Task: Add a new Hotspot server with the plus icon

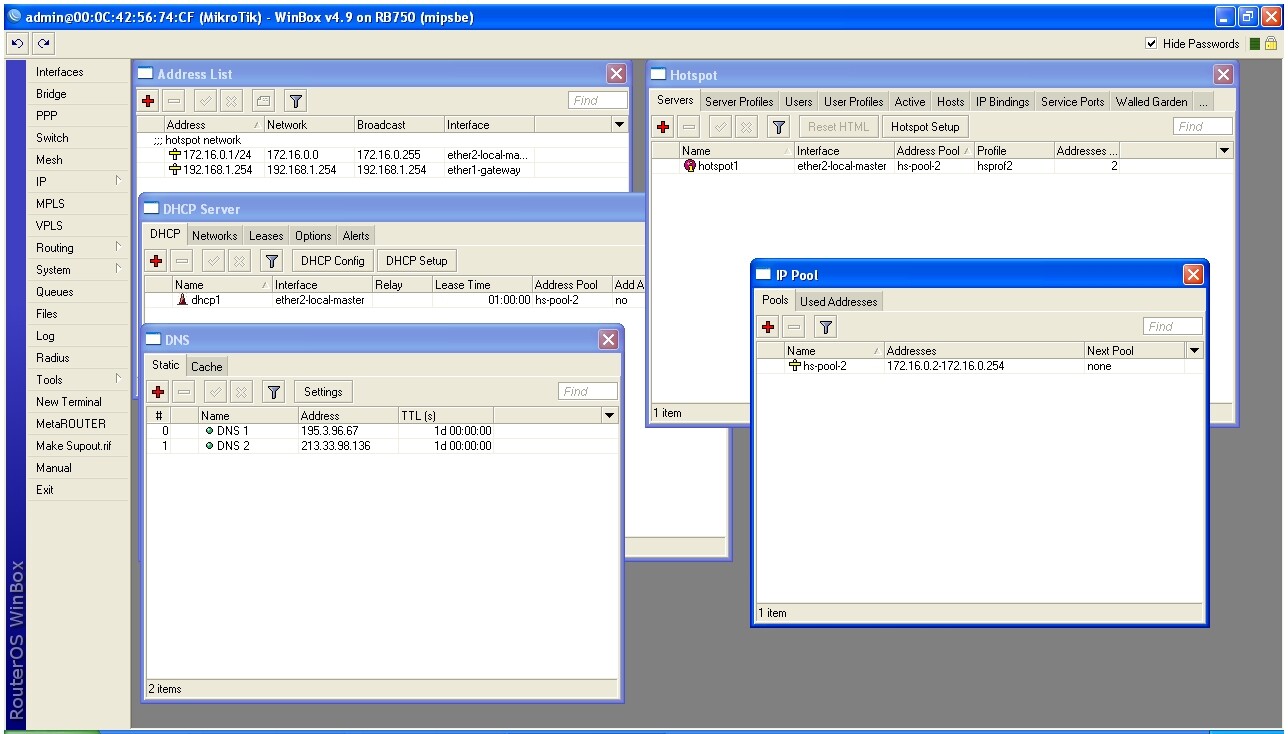Action: [663, 127]
